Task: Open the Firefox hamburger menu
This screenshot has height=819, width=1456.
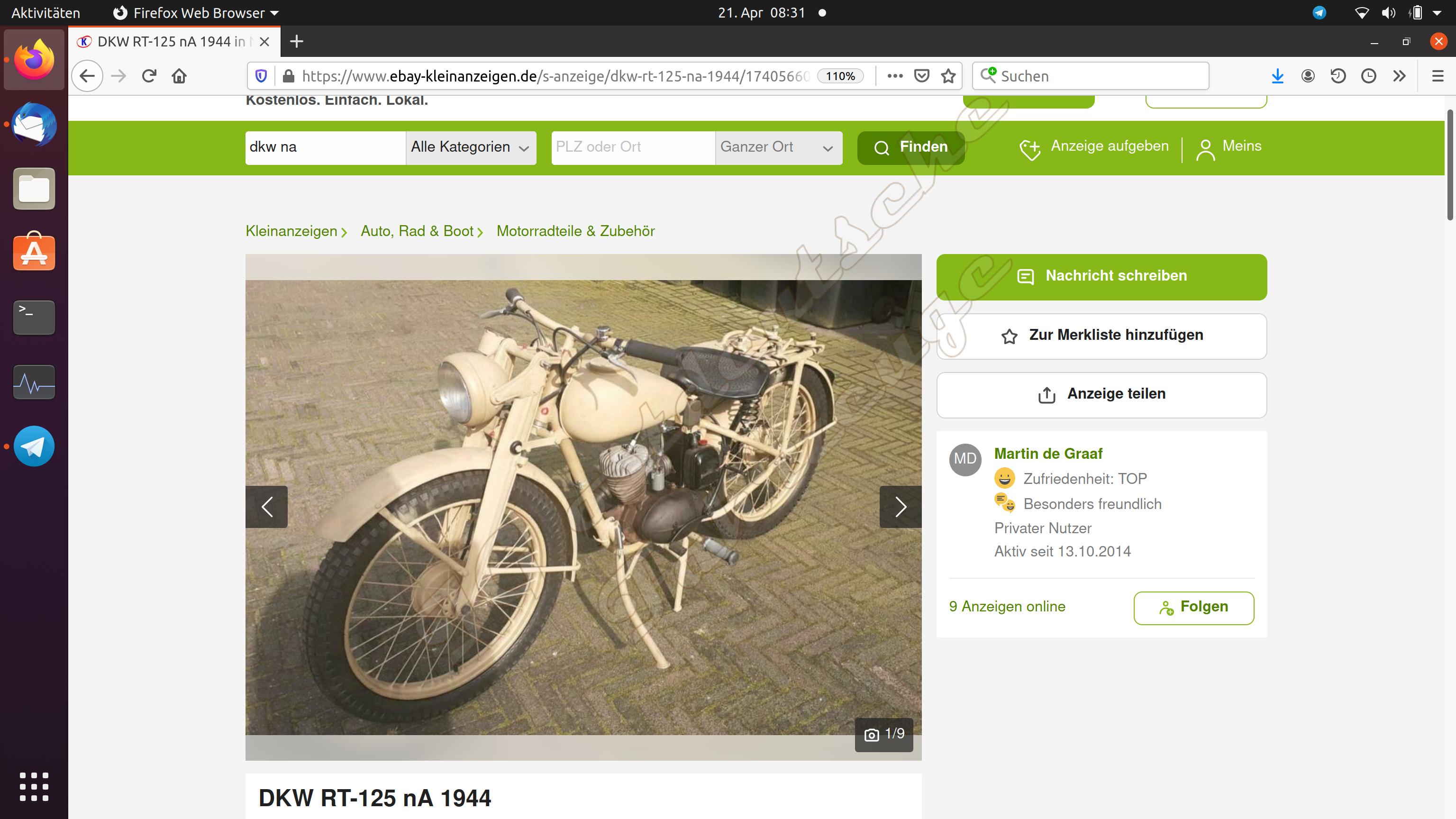Action: pyautogui.click(x=1438, y=76)
